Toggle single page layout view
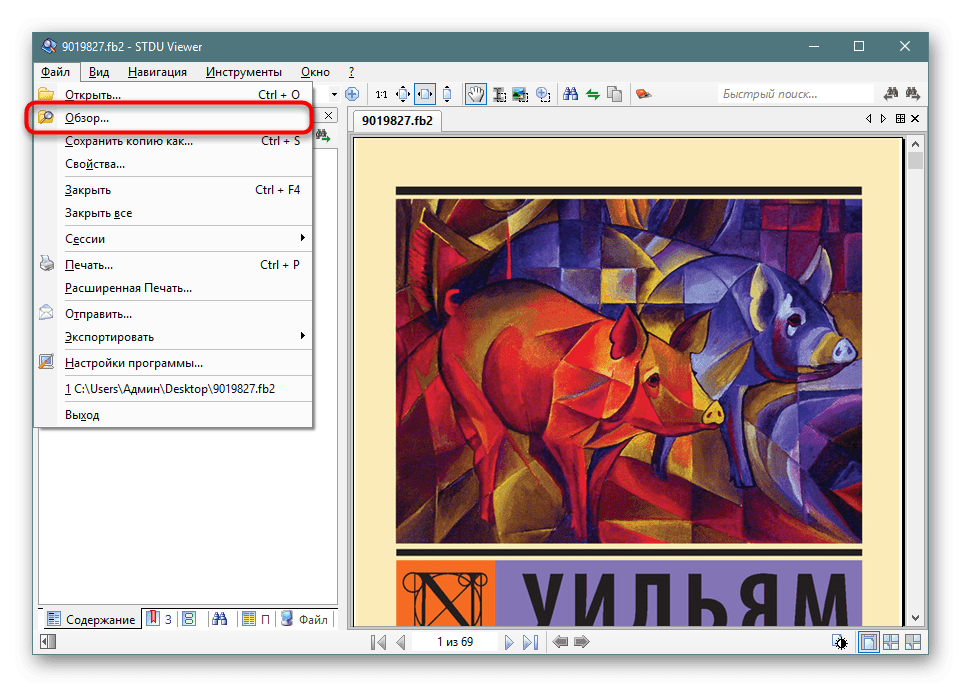Viewport: 961px width, 687px height. pyautogui.click(x=868, y=642)
